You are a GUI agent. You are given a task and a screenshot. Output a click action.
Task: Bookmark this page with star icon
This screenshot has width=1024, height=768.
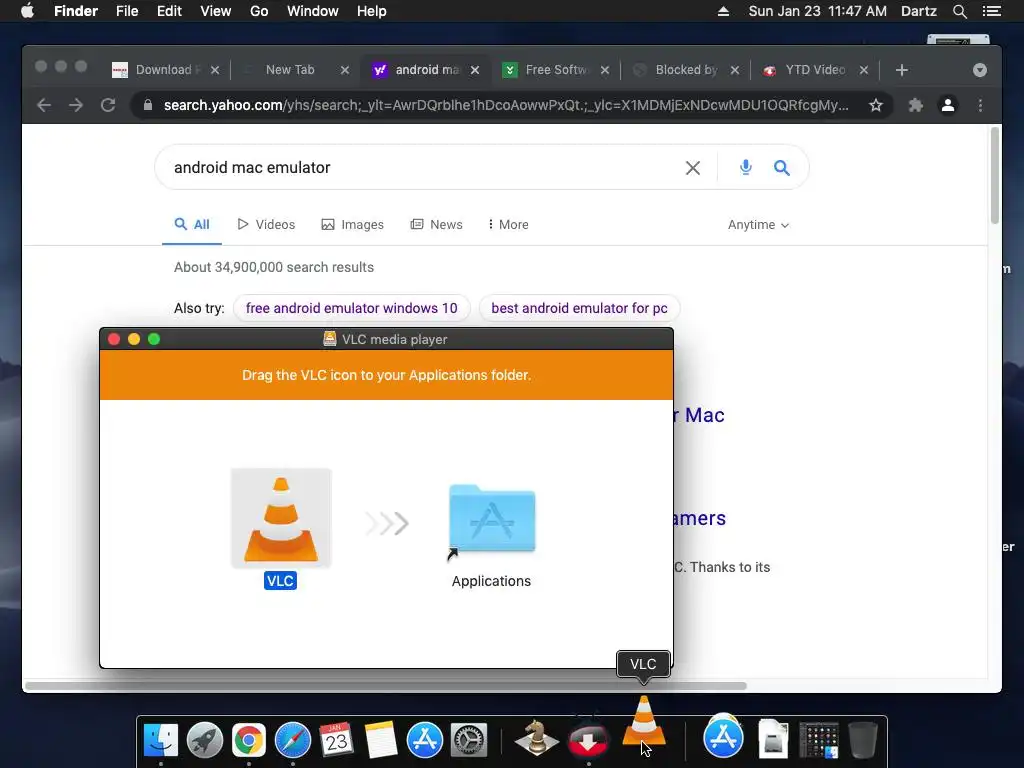876,105
